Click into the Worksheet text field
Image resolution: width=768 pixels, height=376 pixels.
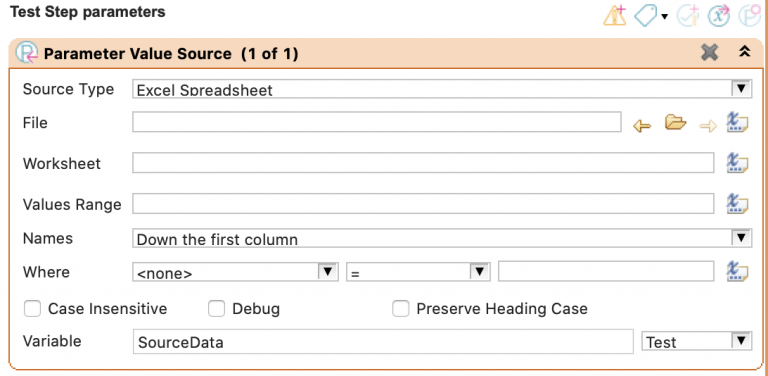coord(423,163)
